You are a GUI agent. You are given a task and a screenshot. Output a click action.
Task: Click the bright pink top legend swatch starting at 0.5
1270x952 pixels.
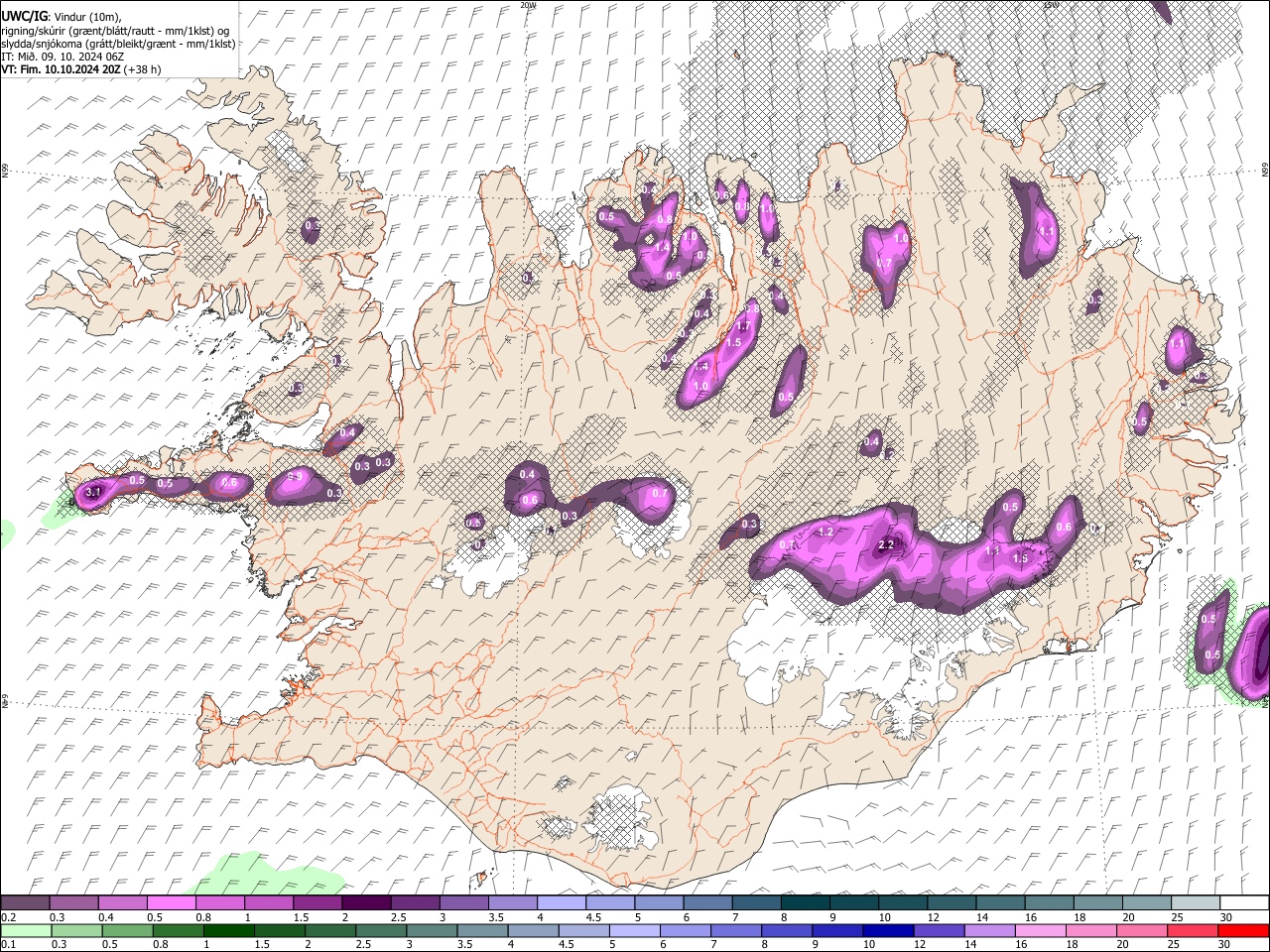point(171,903)
